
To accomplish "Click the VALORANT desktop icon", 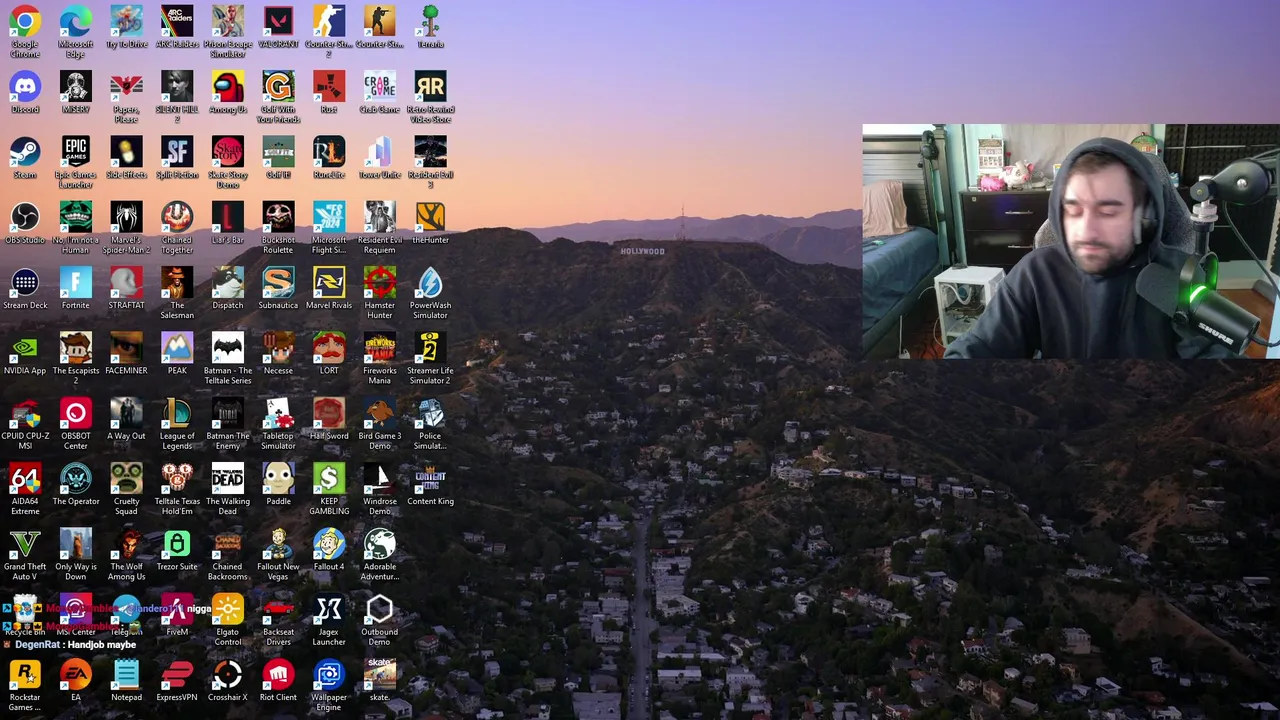I will (x=278, y=22).
